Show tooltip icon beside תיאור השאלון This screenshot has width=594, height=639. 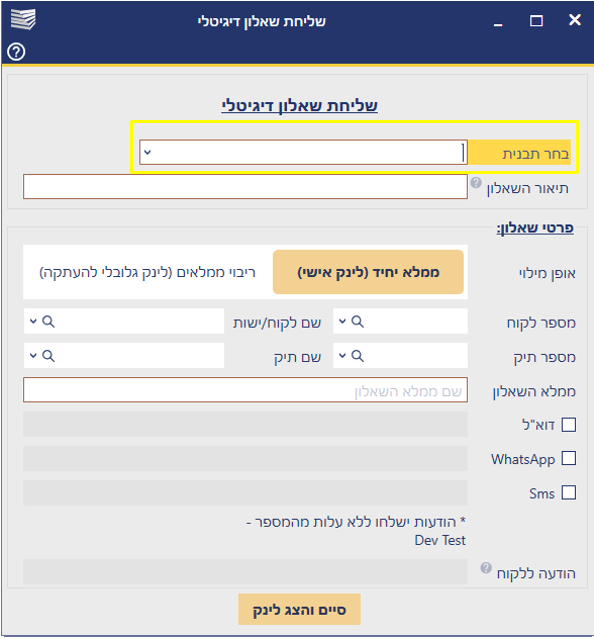pyautogui.click(x=476, y=183)
